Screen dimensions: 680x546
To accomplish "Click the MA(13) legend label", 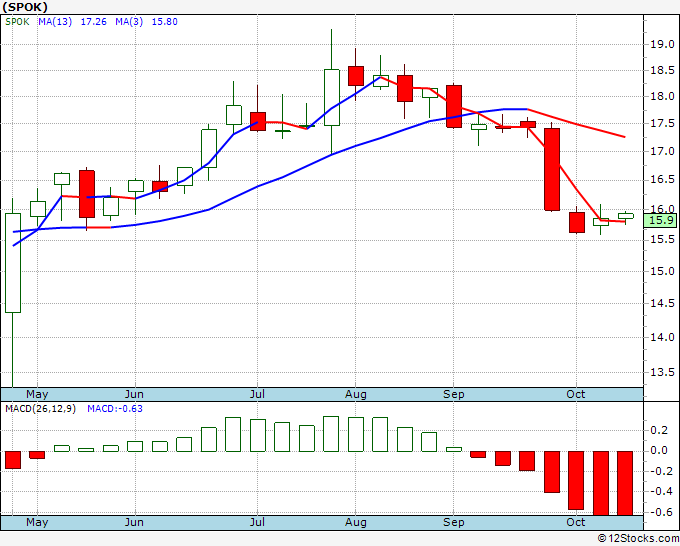I will tap(55, 22).
